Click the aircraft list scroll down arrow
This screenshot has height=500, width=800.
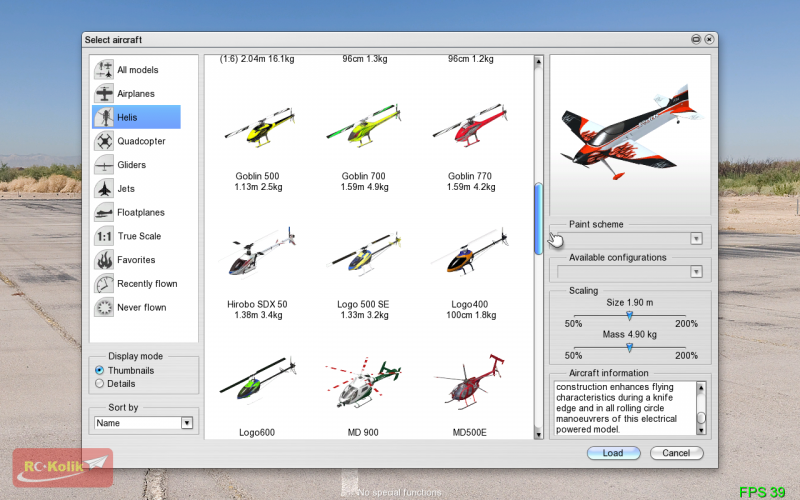[x=538, y=434]
